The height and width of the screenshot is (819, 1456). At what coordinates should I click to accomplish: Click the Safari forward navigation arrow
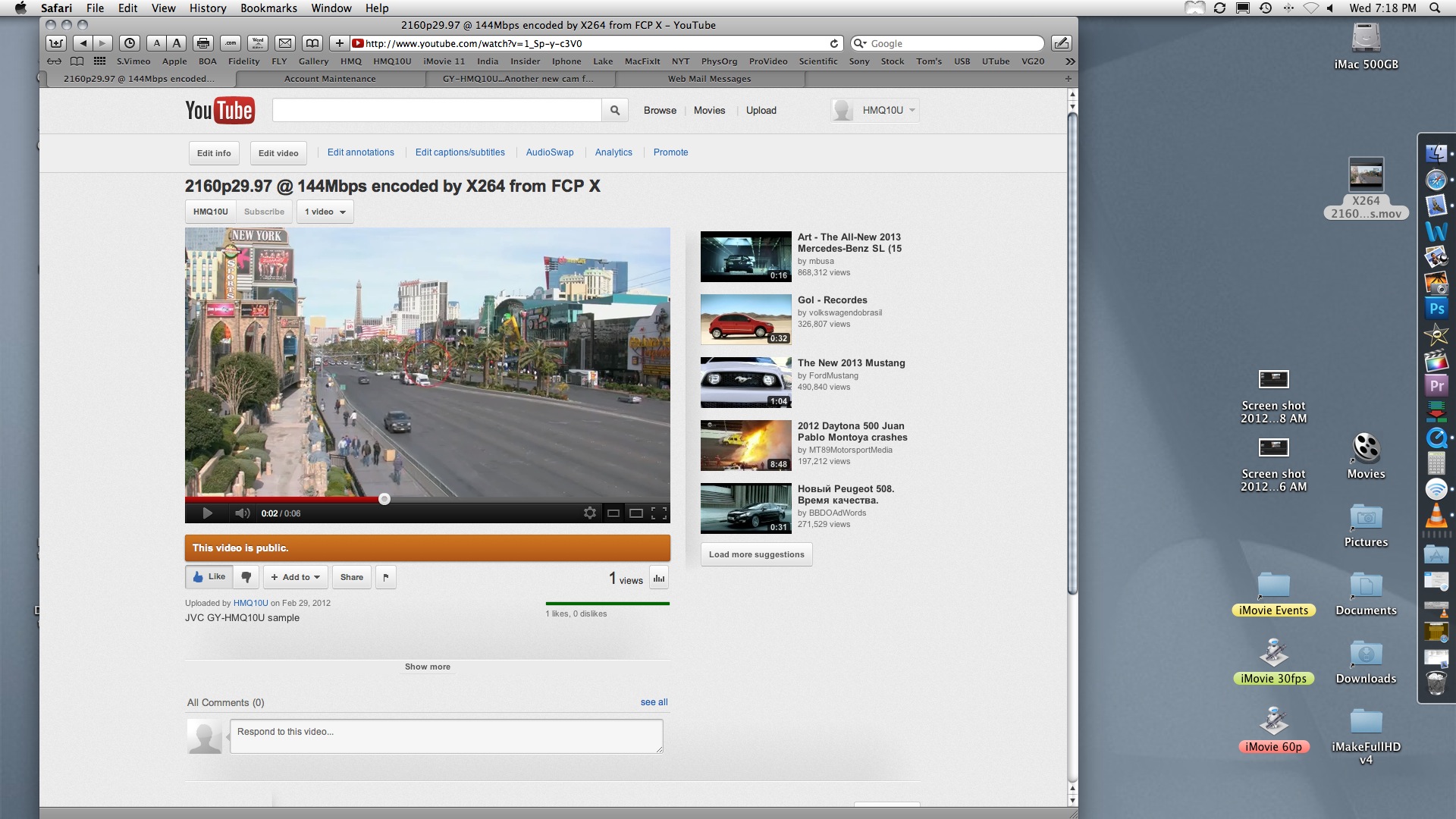(x=103, y=43)
